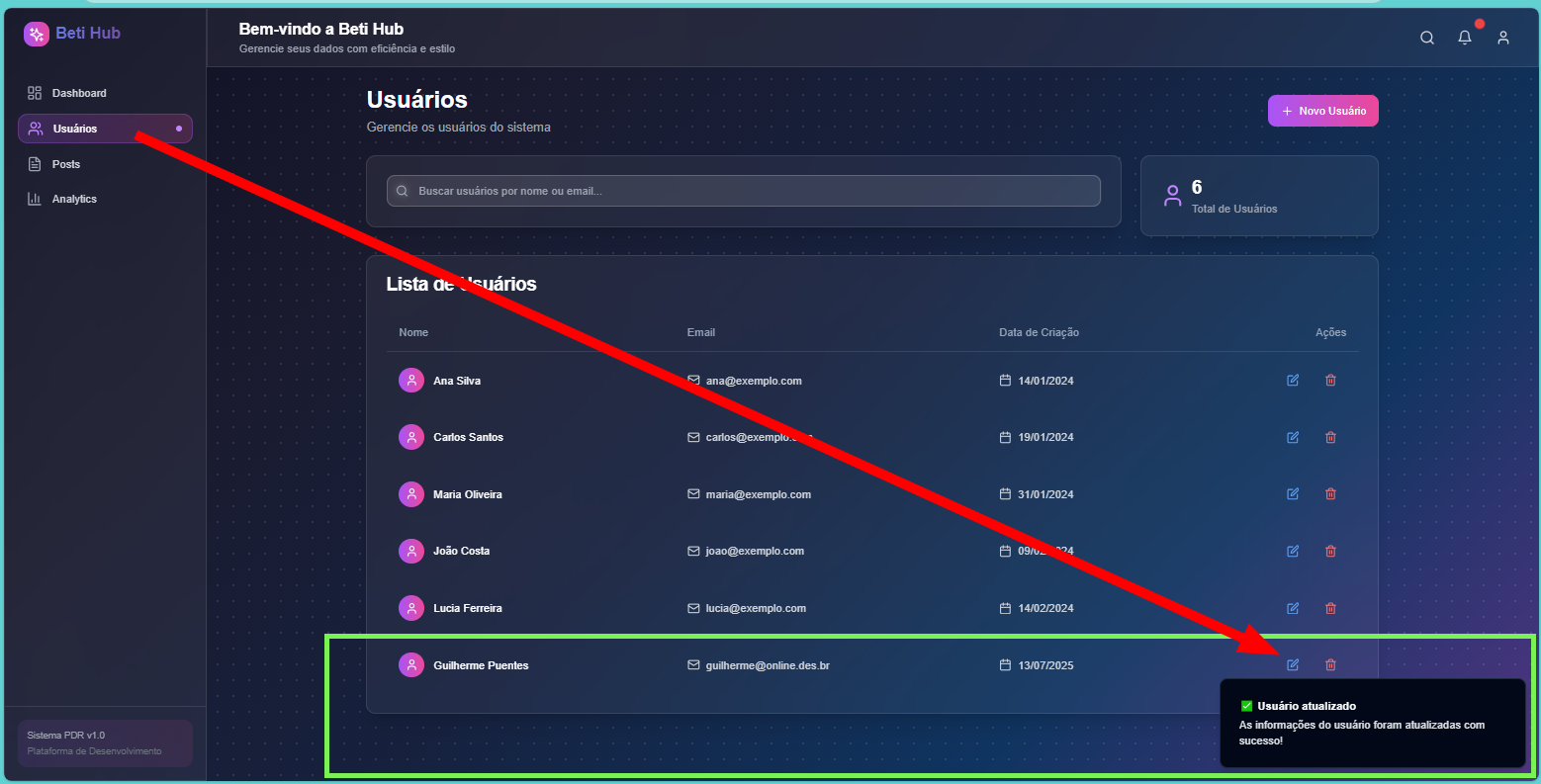1541x784 pixels.
Task: Click the Total de Usuários person icon
Action: point(1173,196)
